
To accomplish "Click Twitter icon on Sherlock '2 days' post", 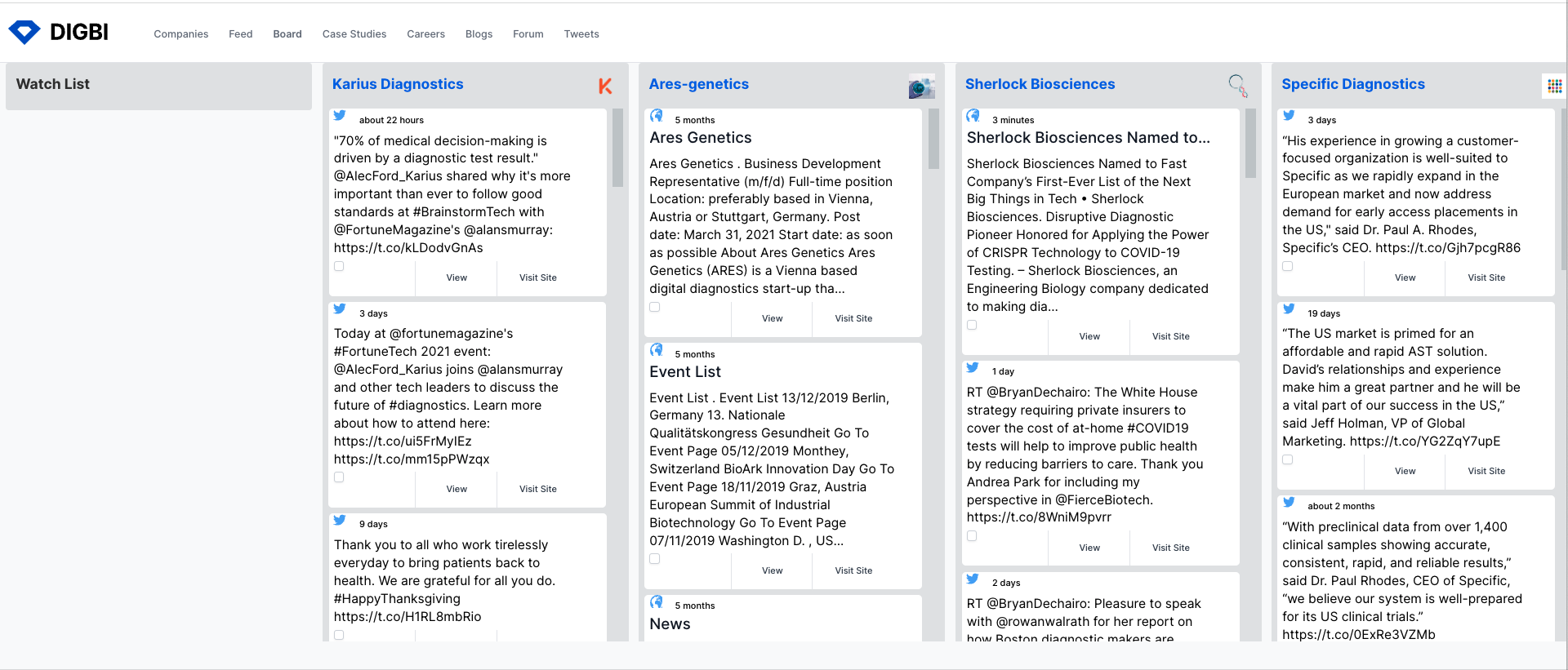I will pyautogui.click(x=973, y=579).
